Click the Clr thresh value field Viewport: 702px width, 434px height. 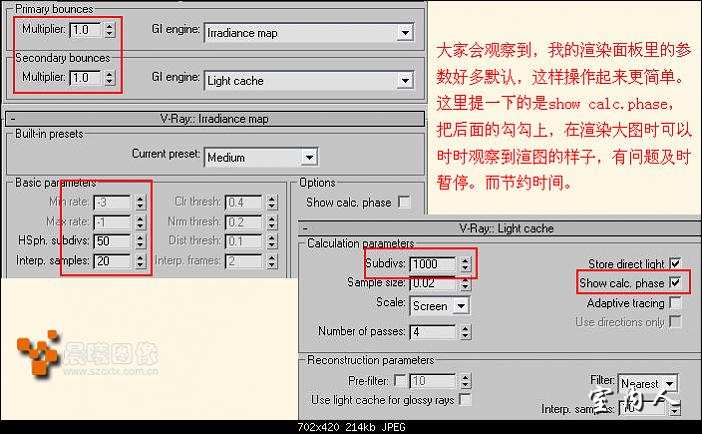[244, 202]
